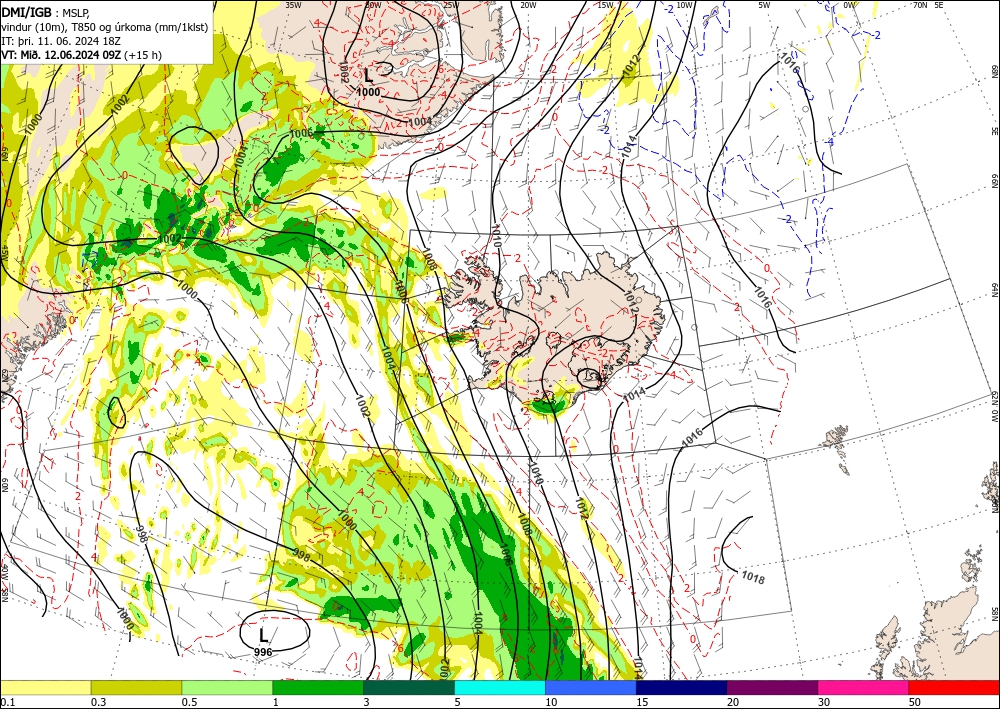1000x709 pixels.
Task: Click the '30' legend scale value
Action: pyautogui.click(x=824, y=702)
